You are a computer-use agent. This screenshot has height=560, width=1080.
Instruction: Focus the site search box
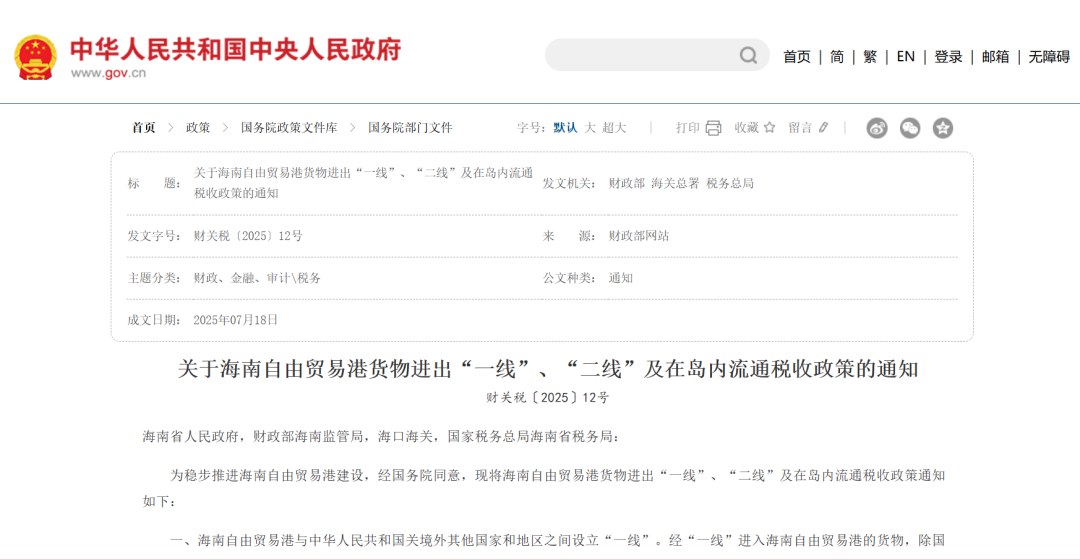pos(657,55)
